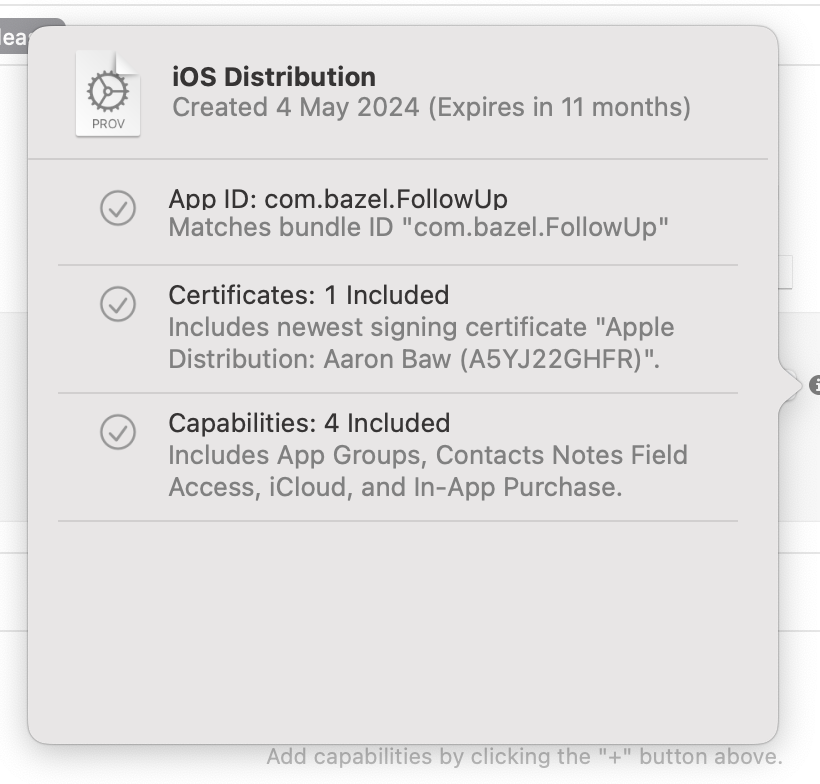Click the Certificates checkmark status icon
Image resolution: width=820 pixels, height=784 pixels.
[118, 304]
